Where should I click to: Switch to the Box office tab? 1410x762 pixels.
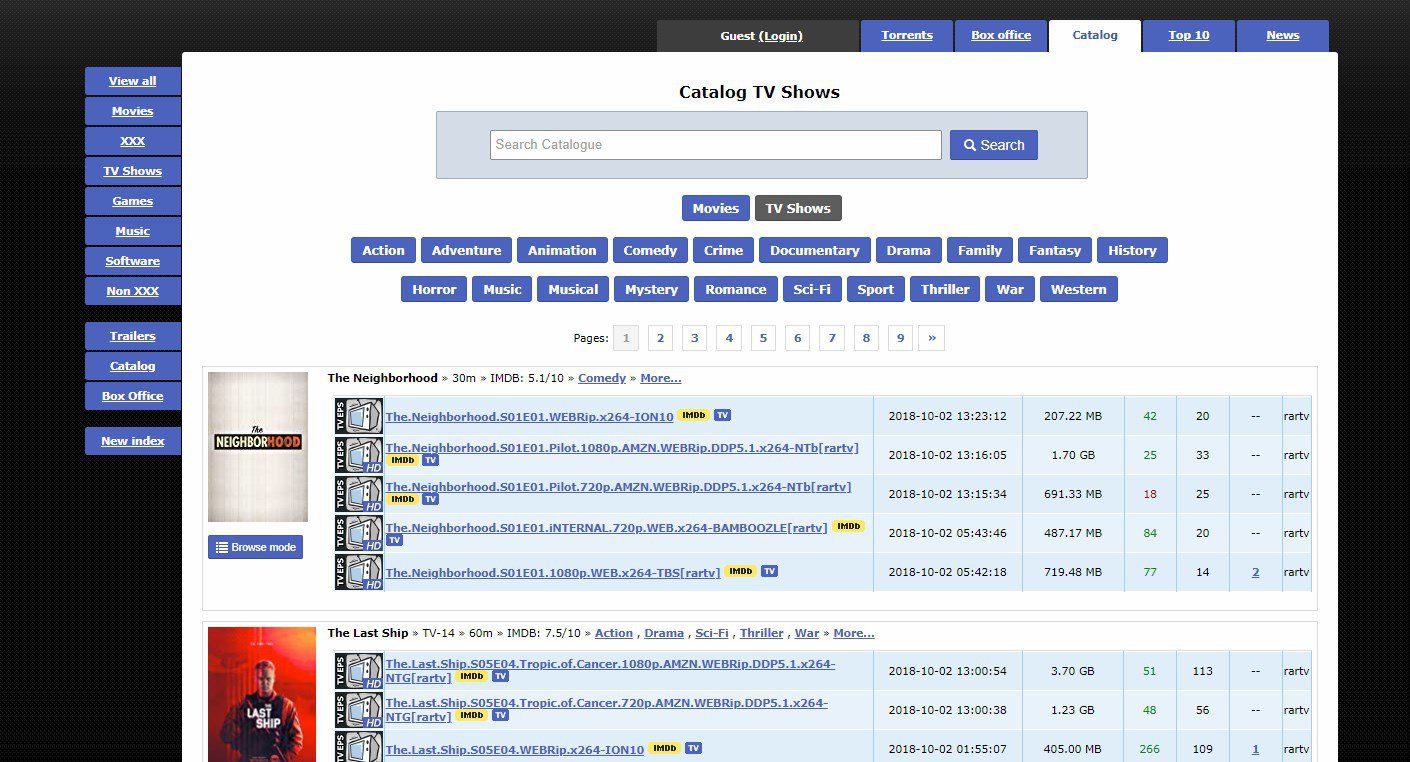point(1001,35)
